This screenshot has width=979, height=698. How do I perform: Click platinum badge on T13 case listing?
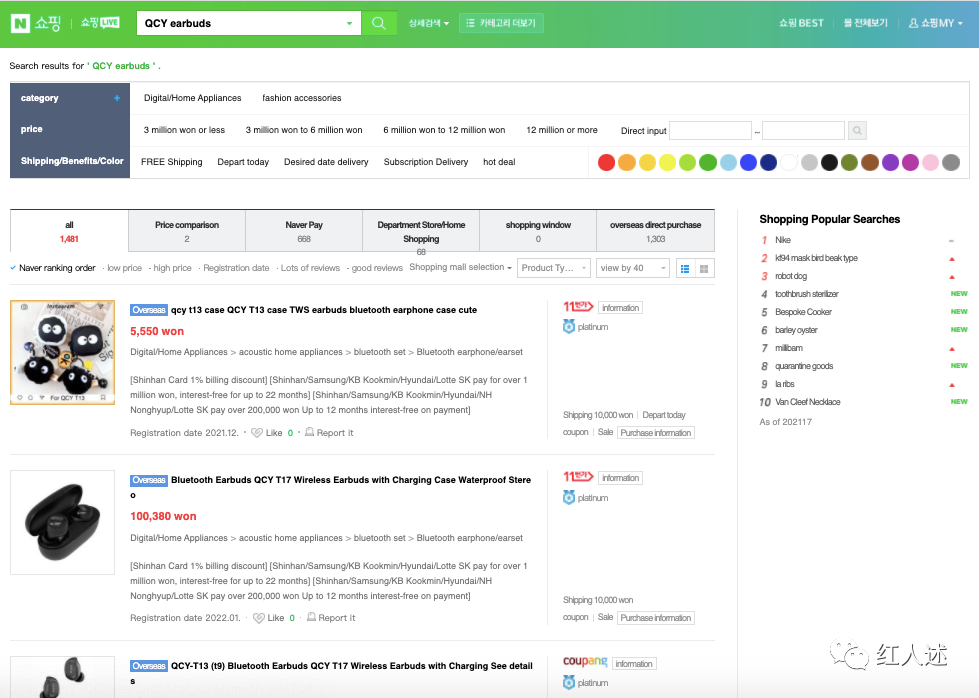[586, 327]
